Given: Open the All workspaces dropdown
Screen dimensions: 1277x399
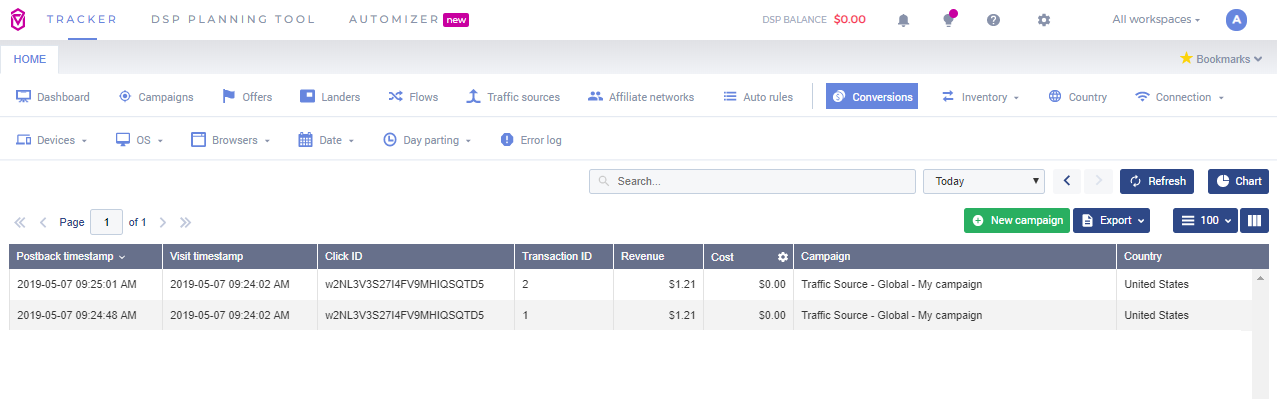Looking at the screenshot, I should [x=1156, y=20].
